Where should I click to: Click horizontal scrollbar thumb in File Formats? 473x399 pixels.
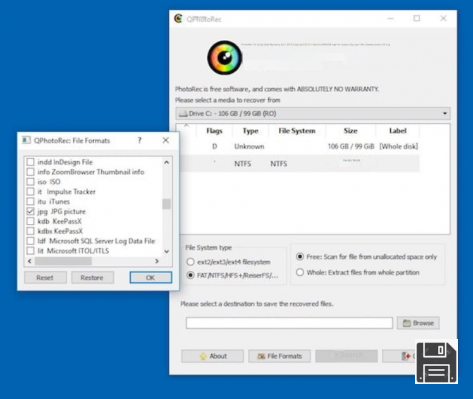(x=63, y=261)
